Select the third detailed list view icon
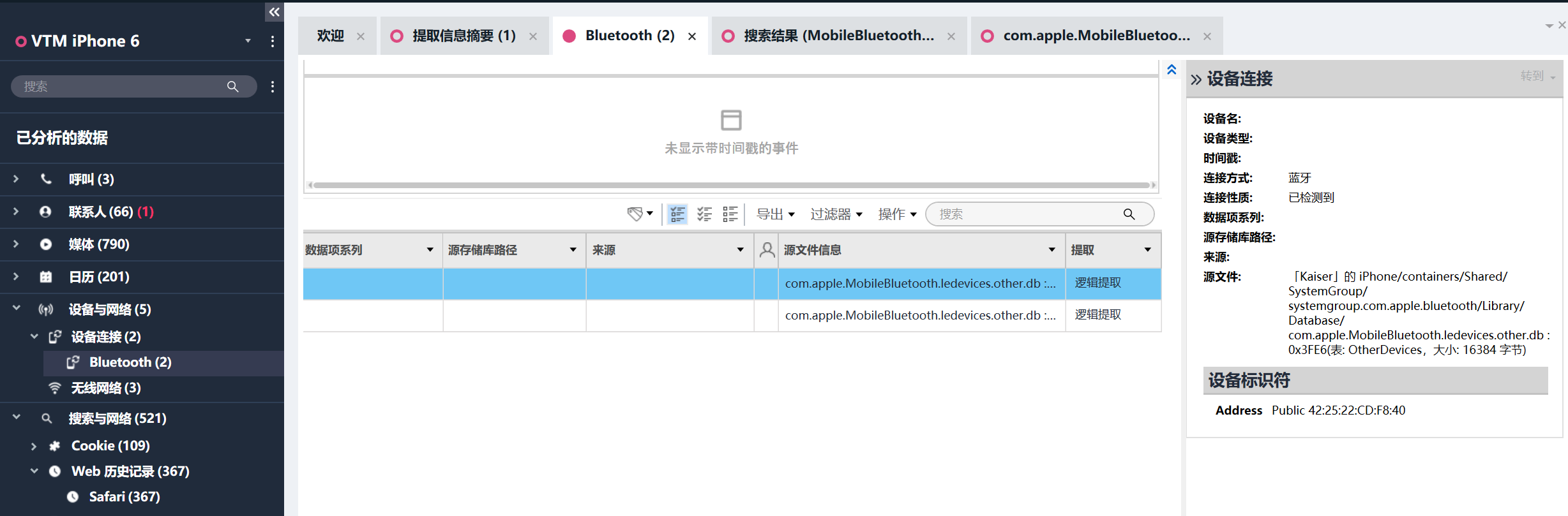 [730, 214]
